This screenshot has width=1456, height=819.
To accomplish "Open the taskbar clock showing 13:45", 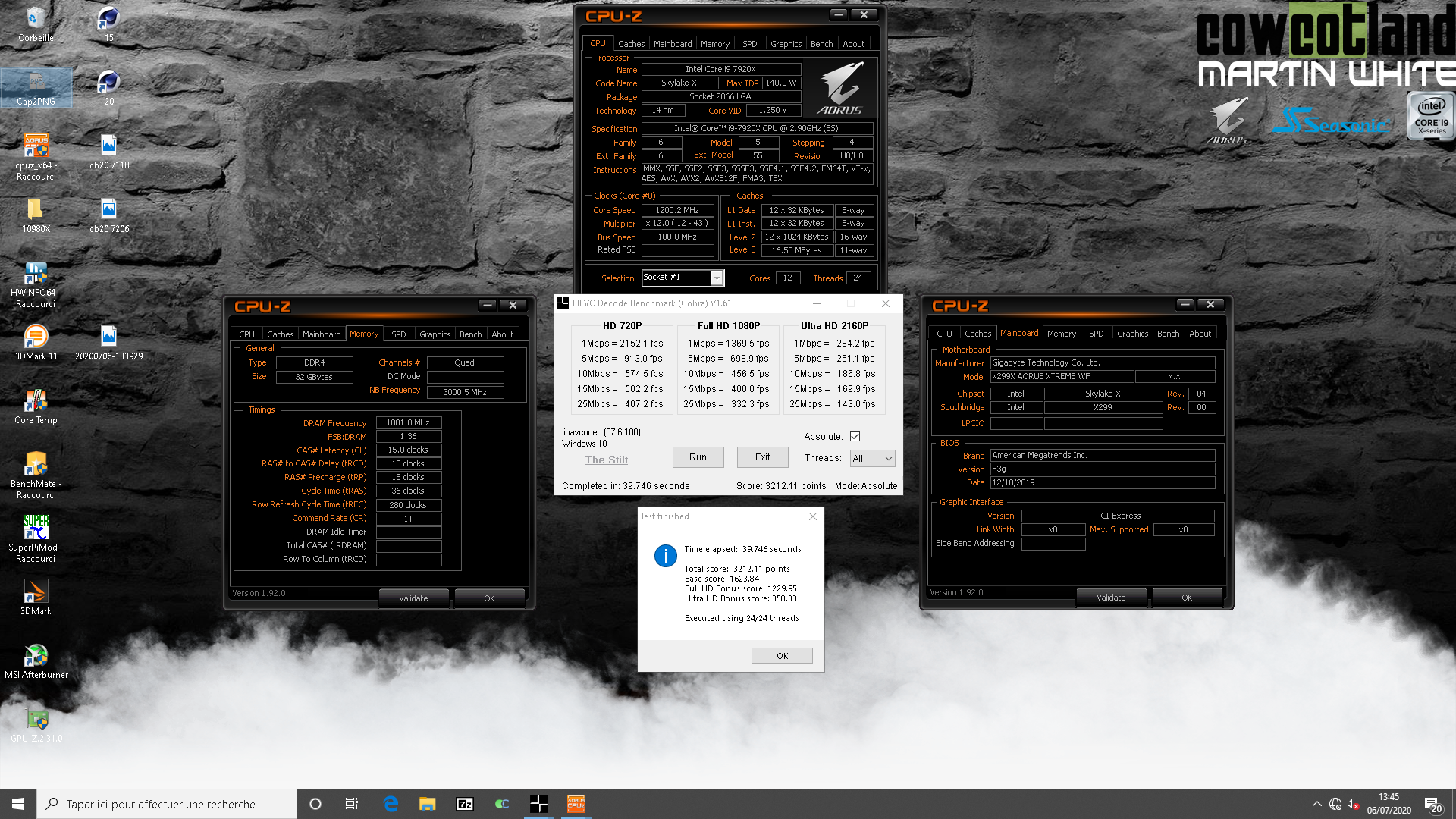I will 1389,804.
